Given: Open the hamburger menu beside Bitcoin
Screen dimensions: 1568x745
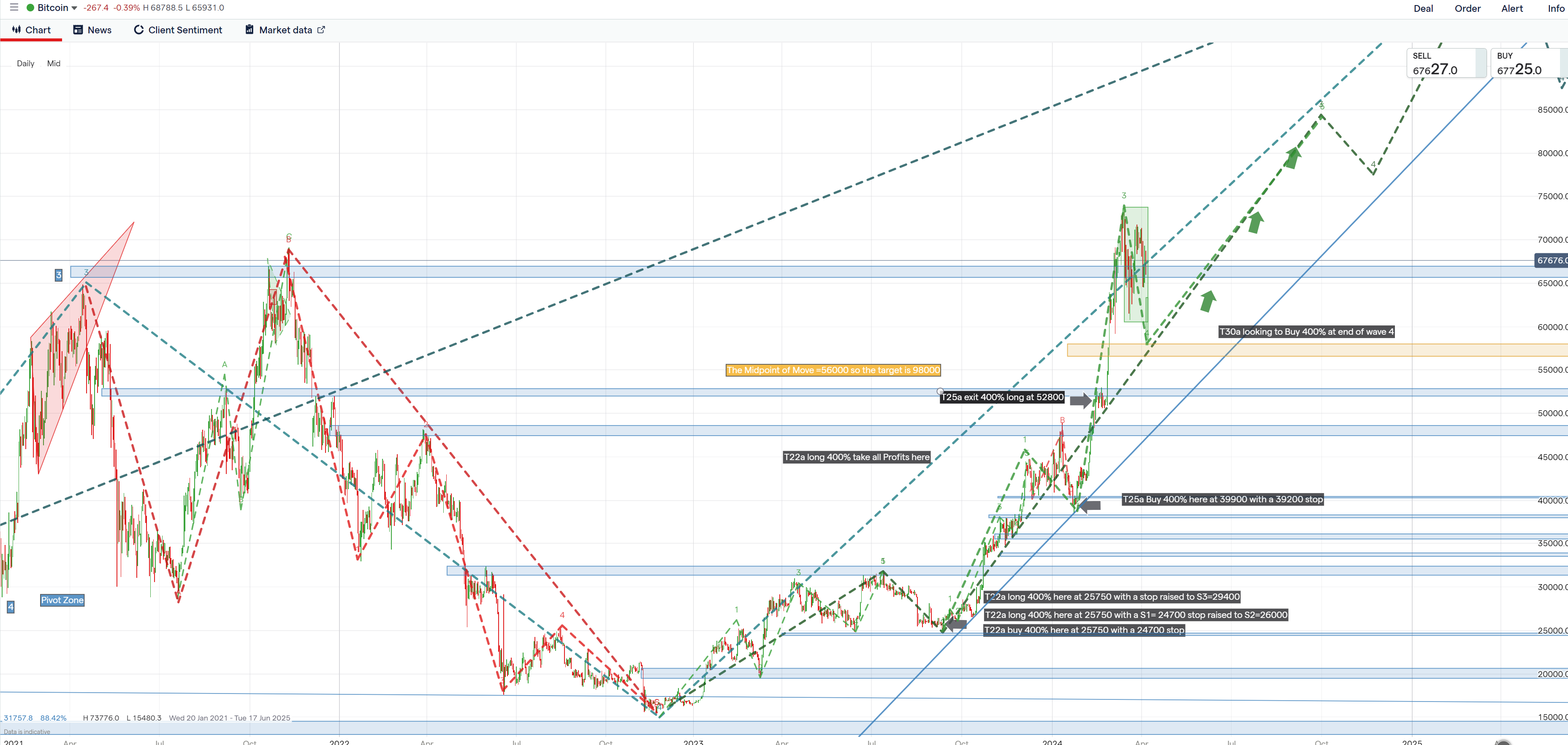Looking at the screenshot, I should [14, 7].
